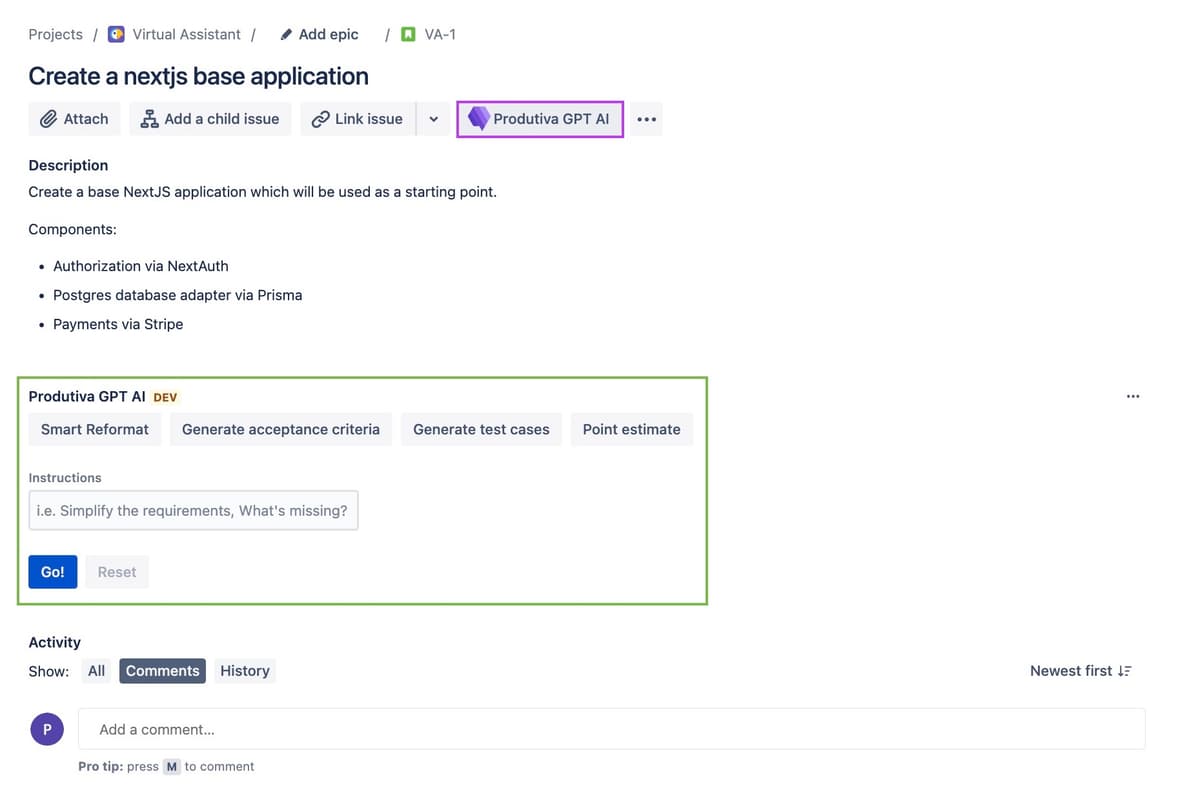Click the text Postgres database adapter via Prisma
The height and width of the screenshot is (803, 1200).
pyautogui.click(x=178, y=295)
